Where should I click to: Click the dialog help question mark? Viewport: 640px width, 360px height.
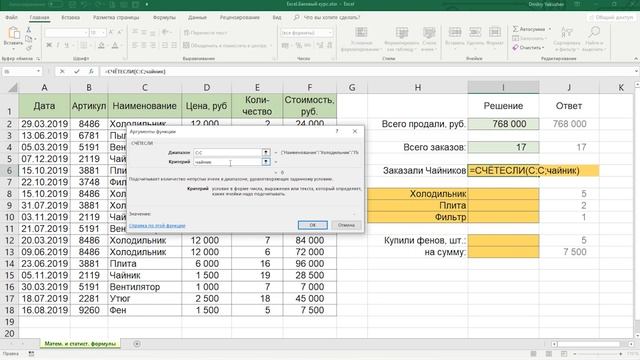[337, 131]
